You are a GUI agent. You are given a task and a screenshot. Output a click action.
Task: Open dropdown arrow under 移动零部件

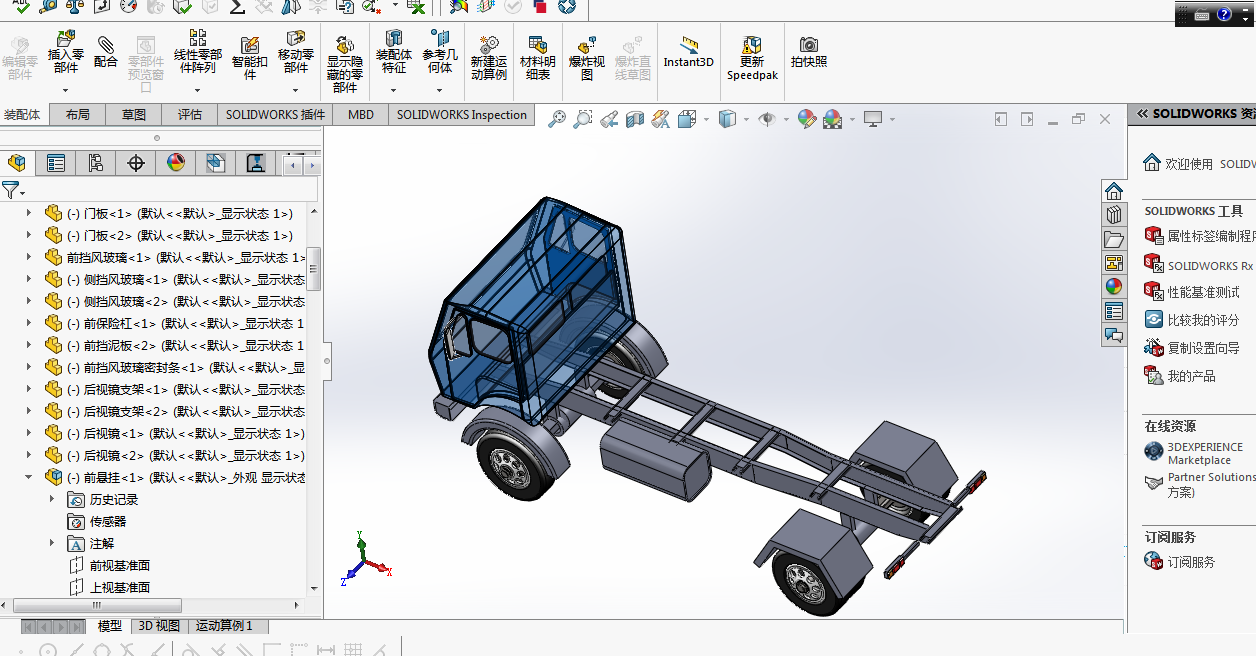(296, 89)
